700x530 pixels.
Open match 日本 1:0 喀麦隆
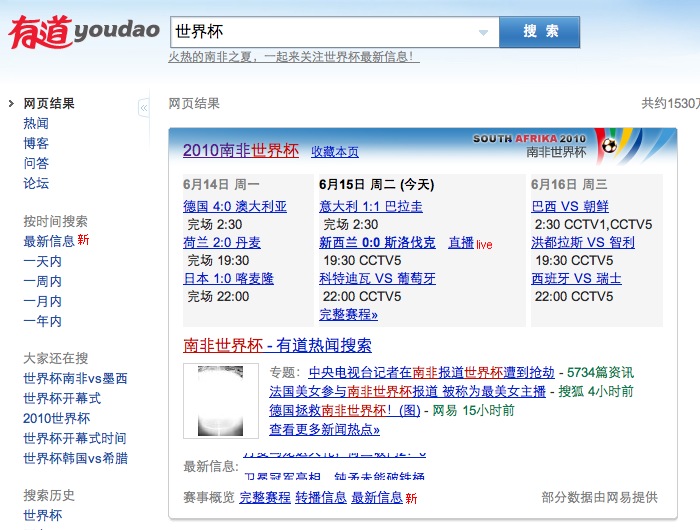coord(228,279)
